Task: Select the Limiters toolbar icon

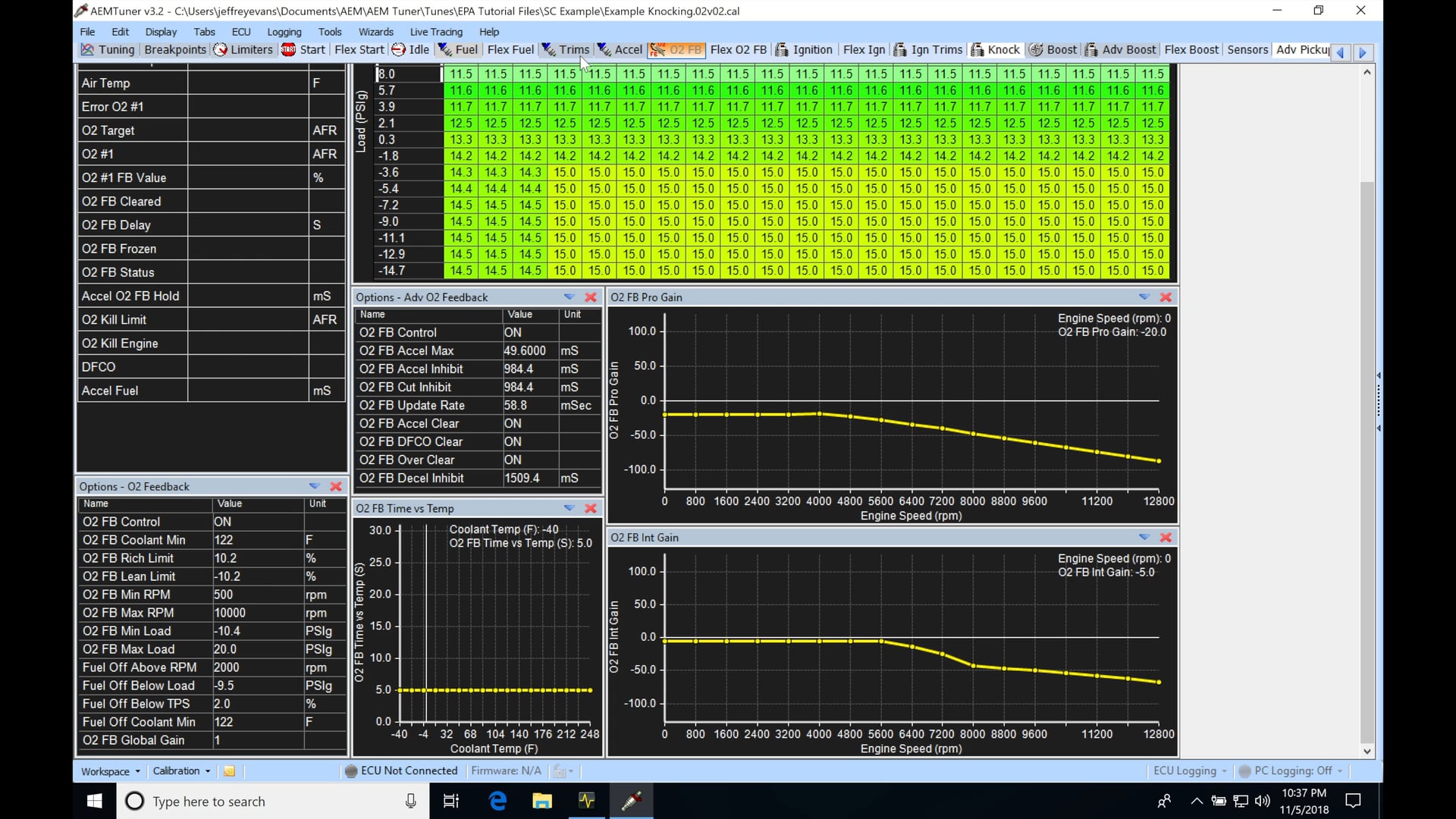Action: pos(243,49)
